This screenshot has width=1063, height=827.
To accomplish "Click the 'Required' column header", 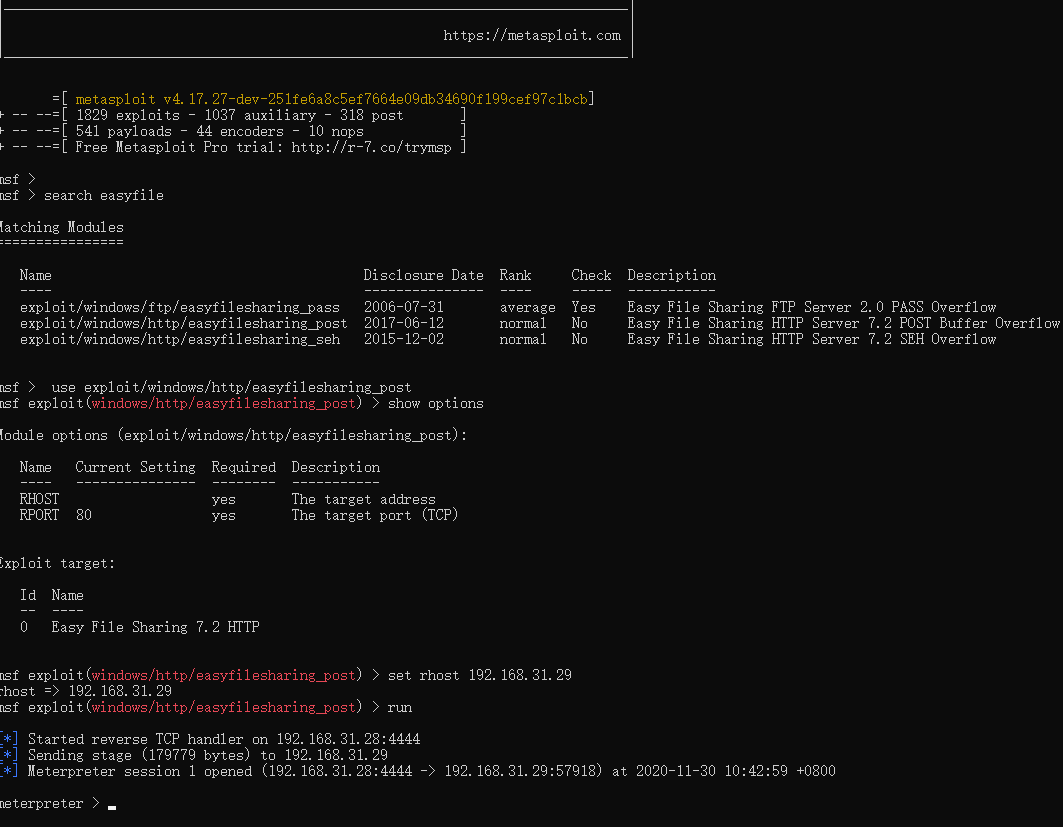I will tap(243, 467).
